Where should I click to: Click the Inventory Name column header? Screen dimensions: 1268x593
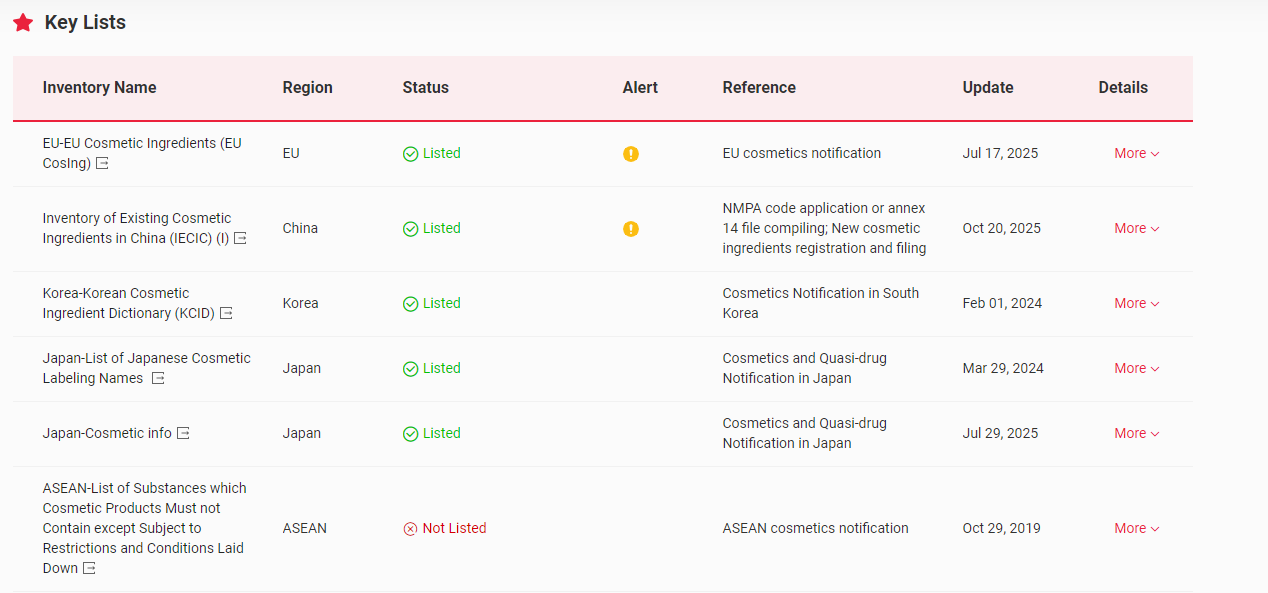tap(99, 88)
